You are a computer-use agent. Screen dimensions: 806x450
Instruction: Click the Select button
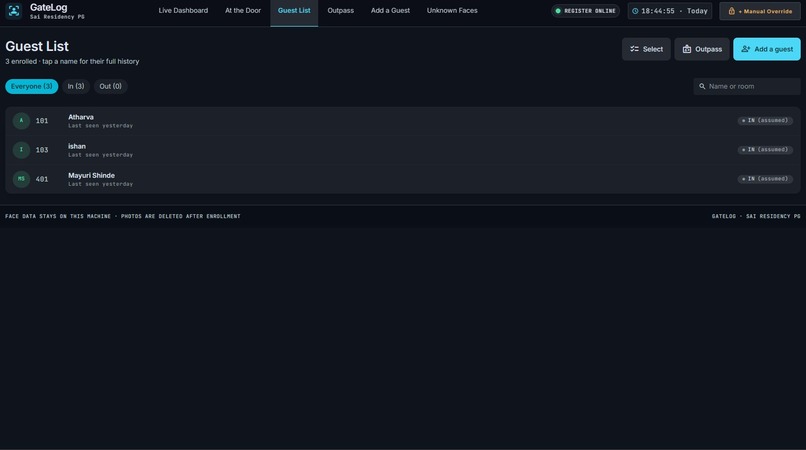pos(646,49)
